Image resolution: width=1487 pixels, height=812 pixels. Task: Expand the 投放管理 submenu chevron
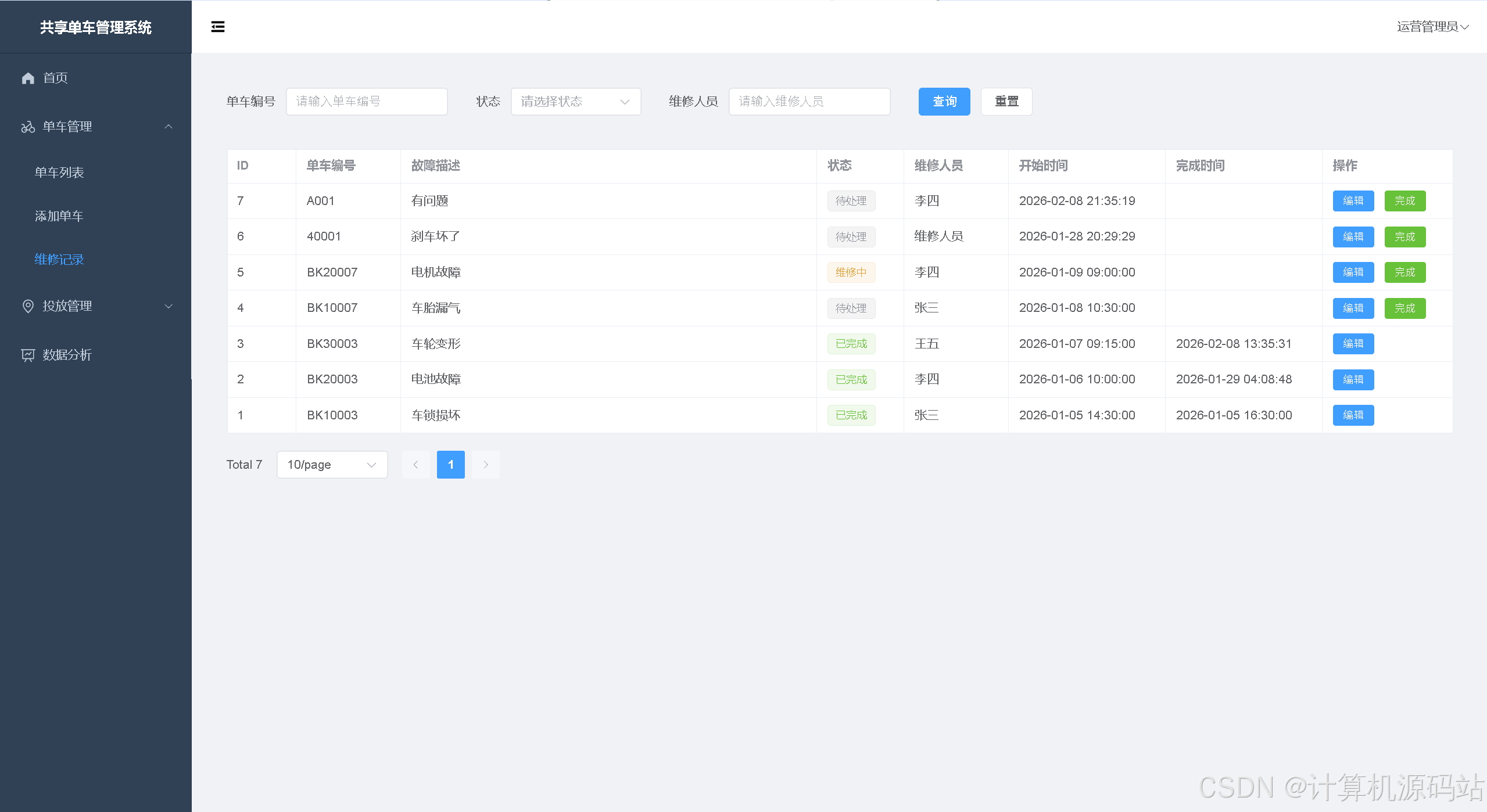pyautogui.click(x=169, y=306)
